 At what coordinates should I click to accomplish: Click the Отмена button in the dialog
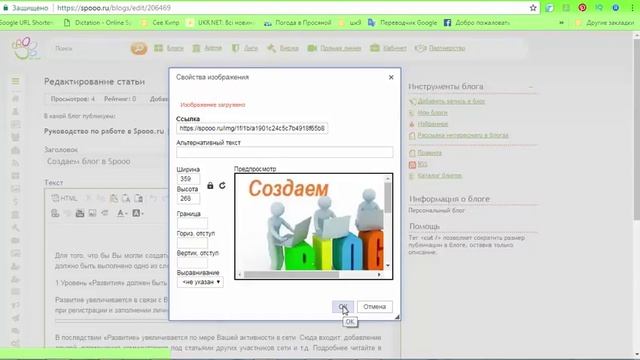pyautogui.click(x=375, y=307)
